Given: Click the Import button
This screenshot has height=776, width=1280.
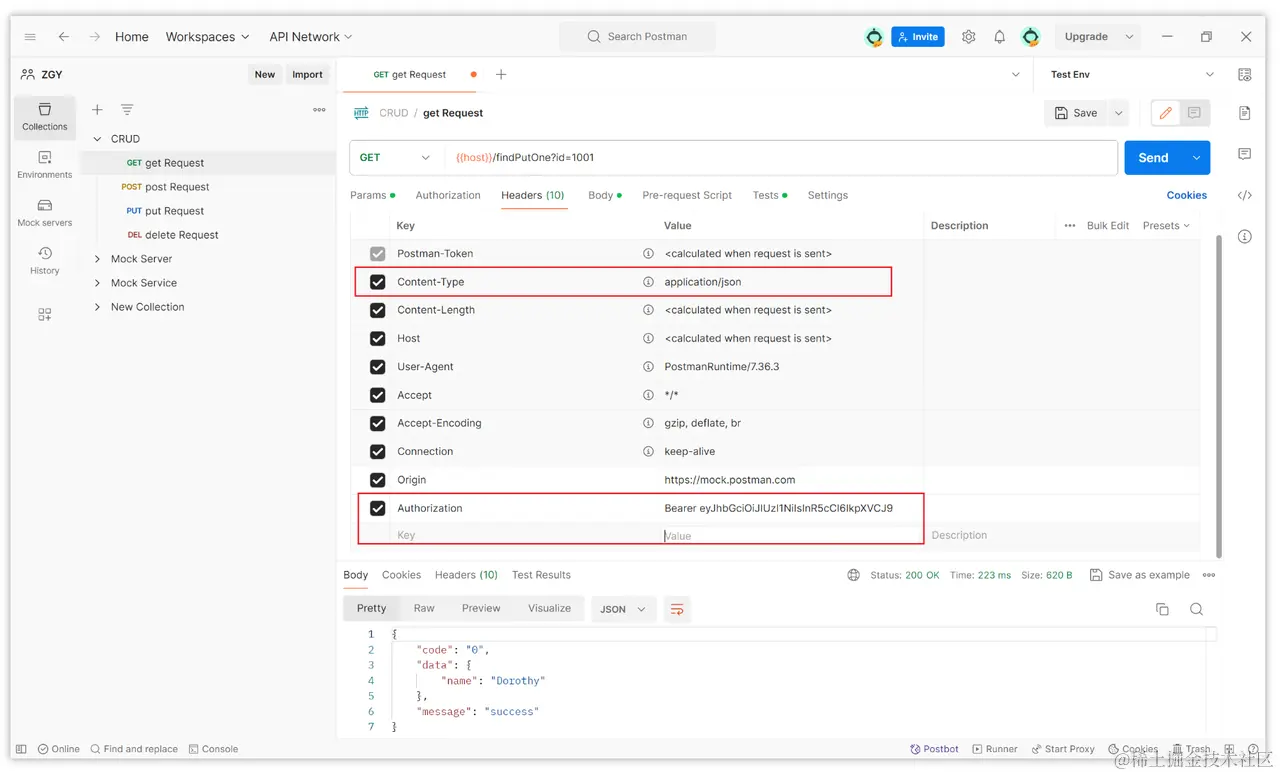Looking at the screenshot, I should 307,74.
